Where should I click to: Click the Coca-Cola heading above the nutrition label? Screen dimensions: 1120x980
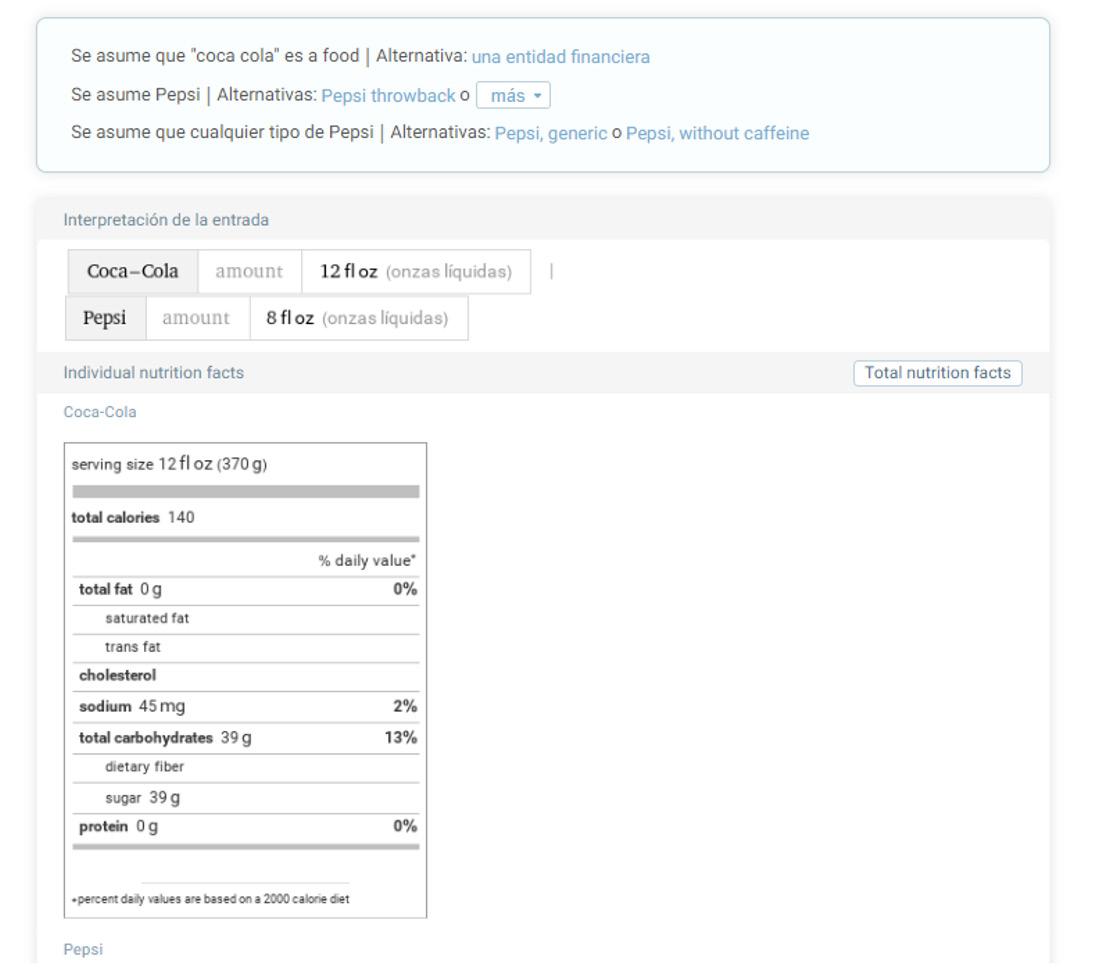point(100,412)
